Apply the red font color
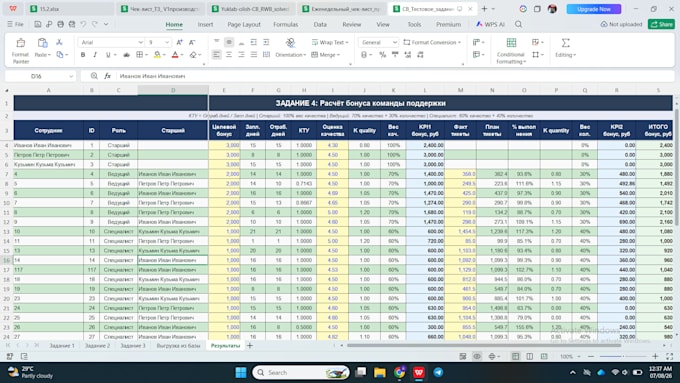This screenshot has height=383, width=680. (175, 55)
